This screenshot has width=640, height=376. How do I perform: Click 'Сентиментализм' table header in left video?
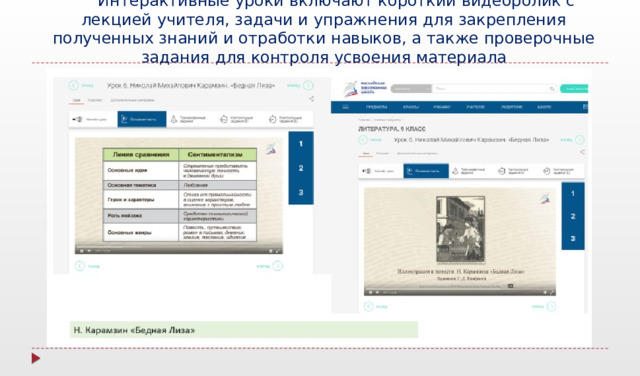tap(218, 154)
